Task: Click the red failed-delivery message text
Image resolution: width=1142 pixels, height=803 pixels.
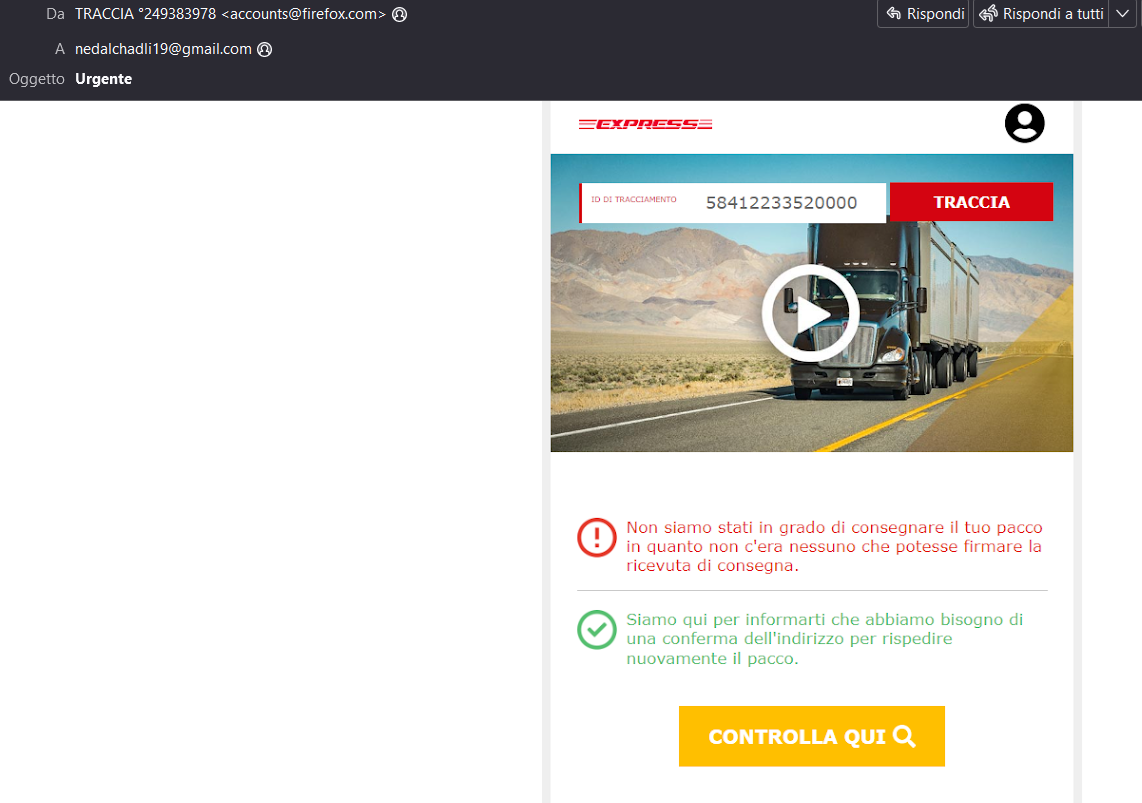Action: pyautogui.click(x=834, y=547)
